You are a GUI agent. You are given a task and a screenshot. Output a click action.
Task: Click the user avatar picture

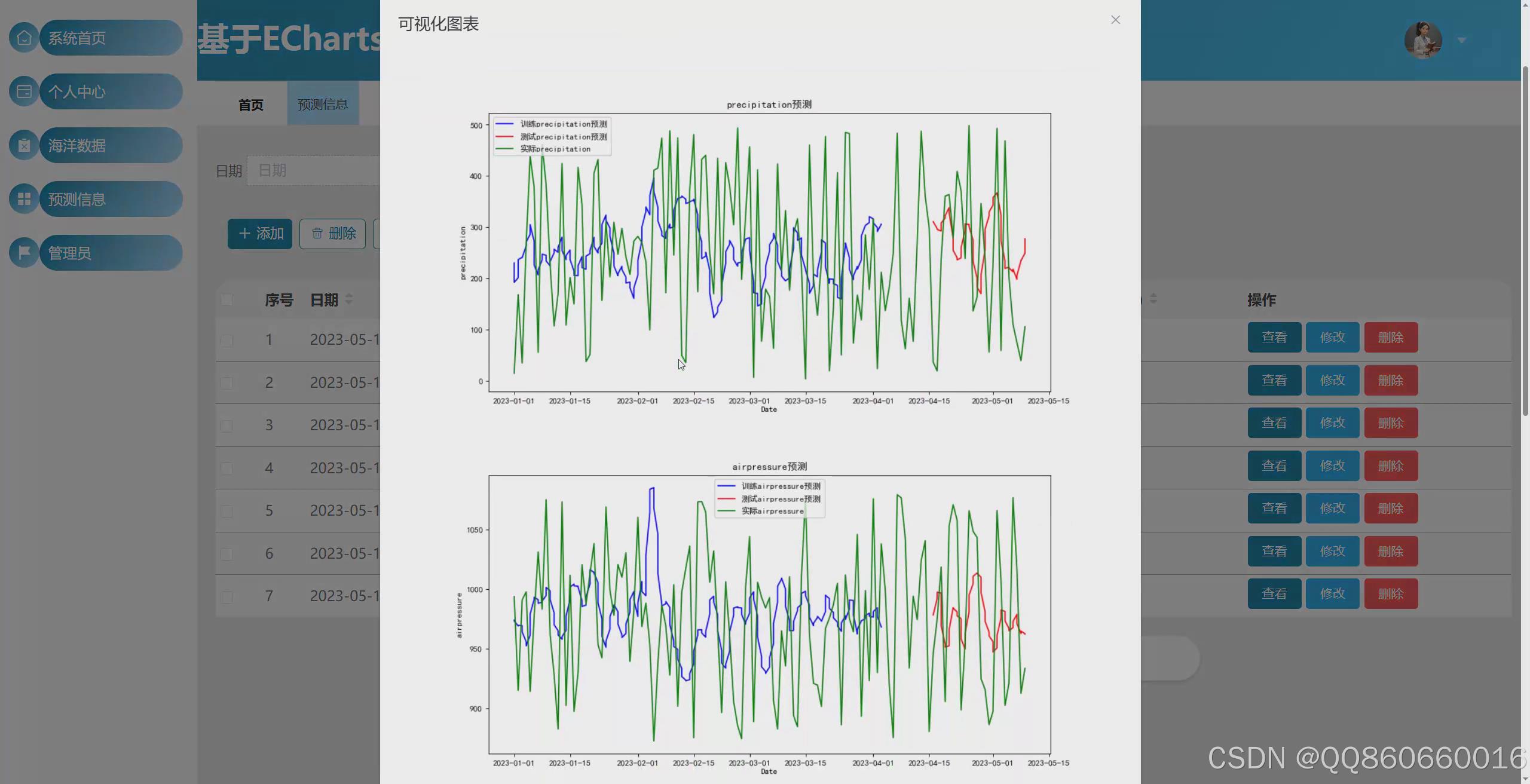click(x=1422, y=40)
